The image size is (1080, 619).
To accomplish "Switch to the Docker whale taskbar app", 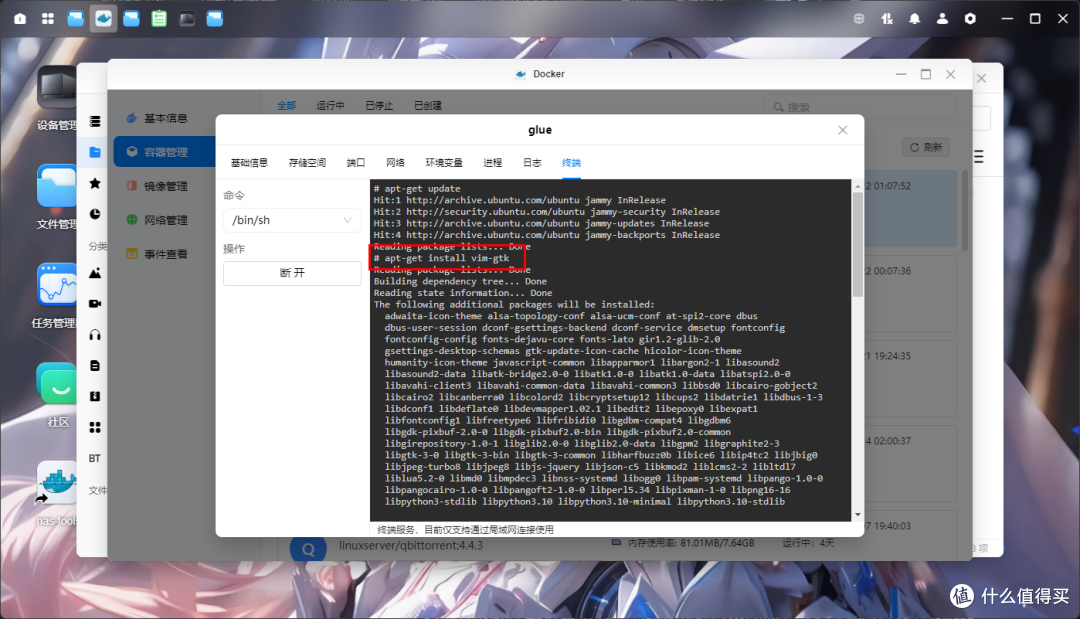I will tap(103, 19).
